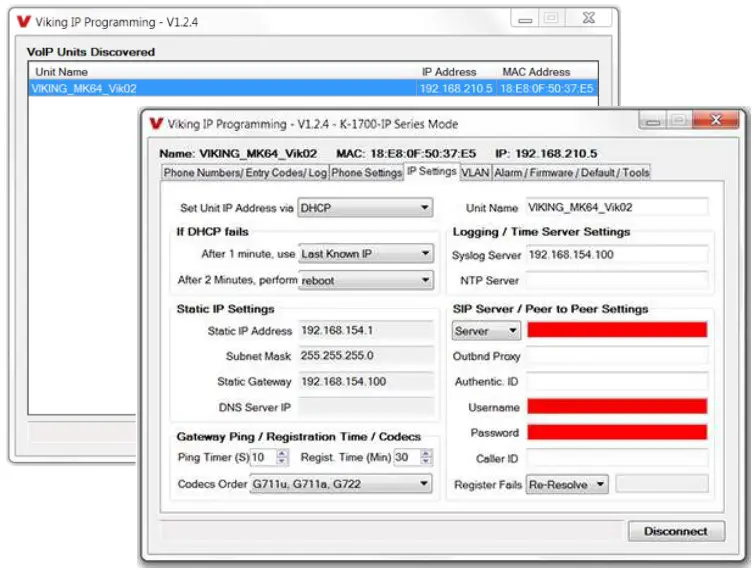The width and height of the screenshot is (754, 570).
Task: Click the IP Address column header
Action: click(449, 72)
